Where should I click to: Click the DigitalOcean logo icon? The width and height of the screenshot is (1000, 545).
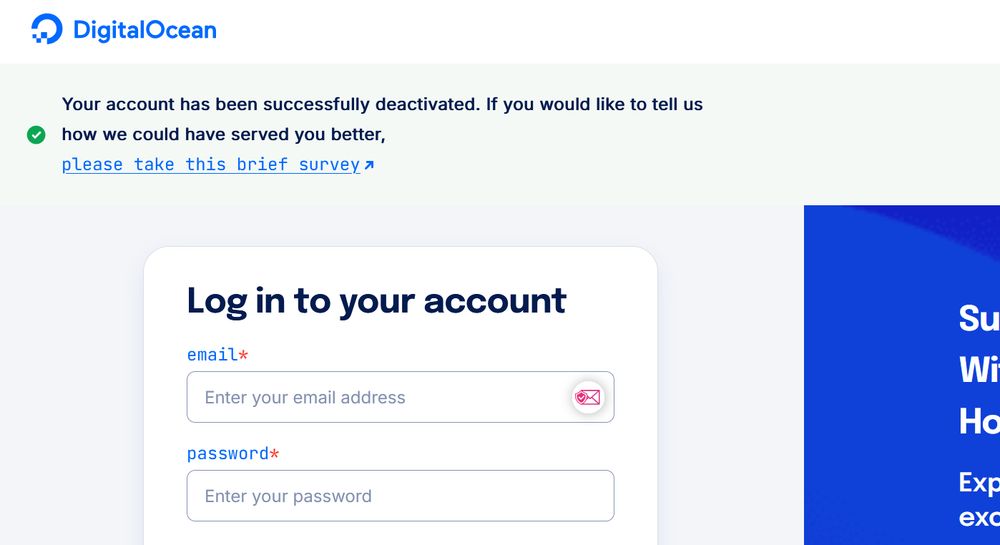coord(47,30)
